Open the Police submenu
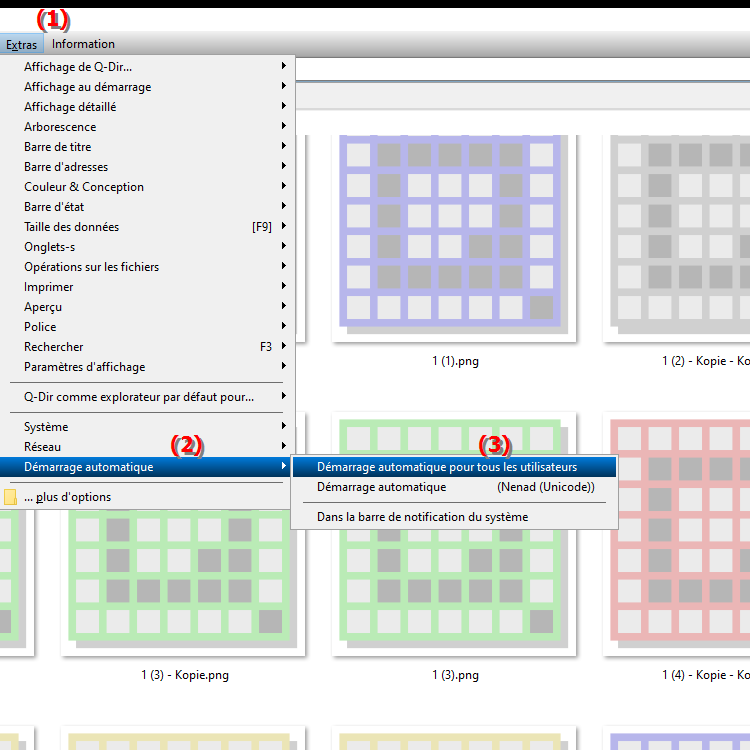 pos(147,327)
